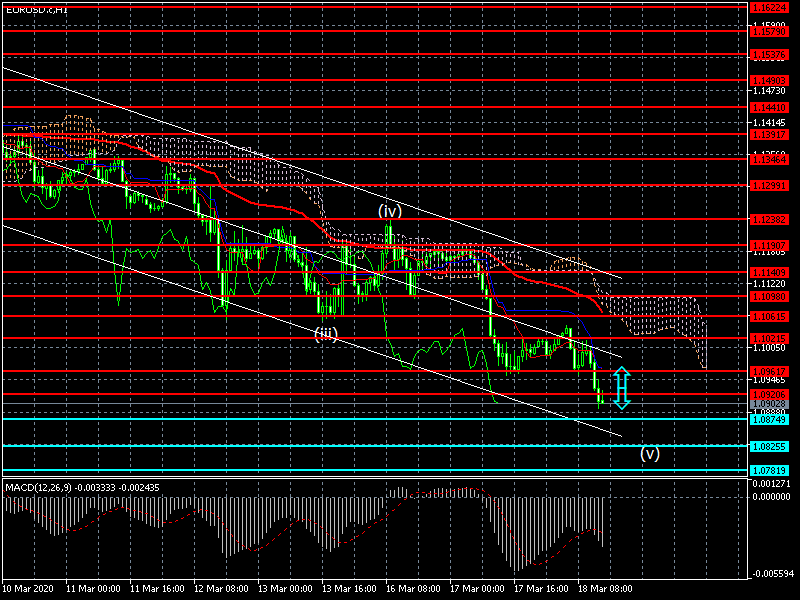Viewport: 800px width, 600px height.
Task: Click the 11 Mar 16:00 time label
Action: (157, 589)
